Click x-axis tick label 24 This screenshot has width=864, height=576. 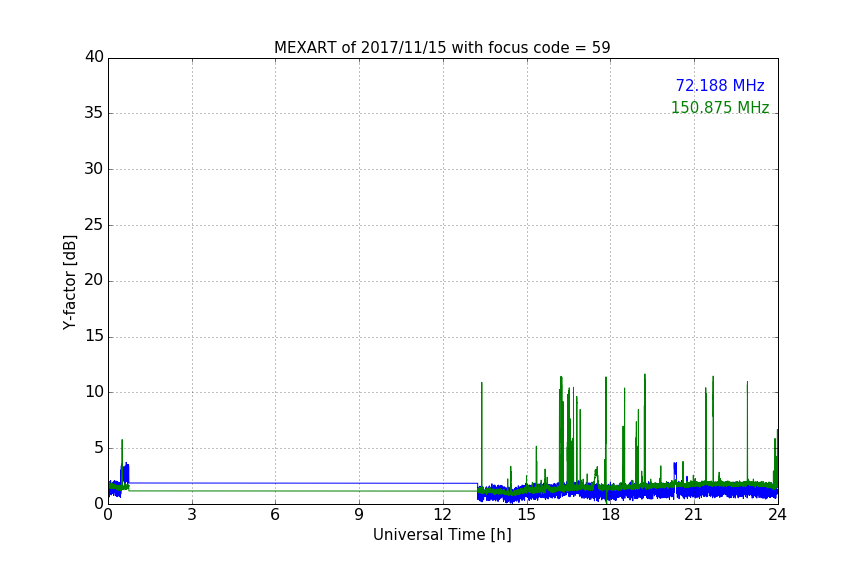777,515
